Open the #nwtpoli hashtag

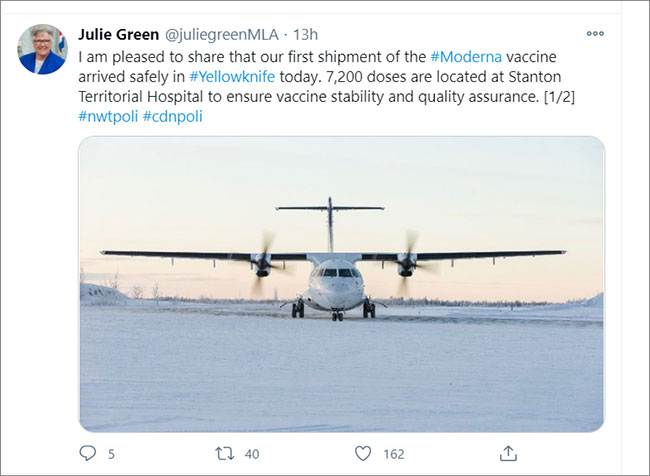pyautogui.click(x=108, y=117)
